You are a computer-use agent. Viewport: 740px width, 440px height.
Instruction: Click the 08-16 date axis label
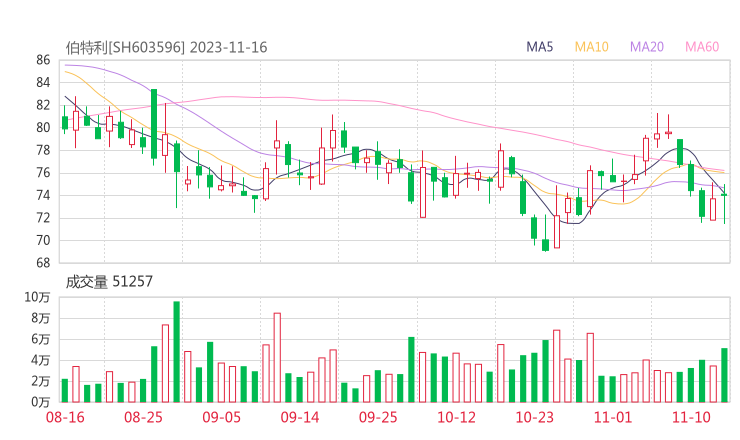tap(65, 417)
